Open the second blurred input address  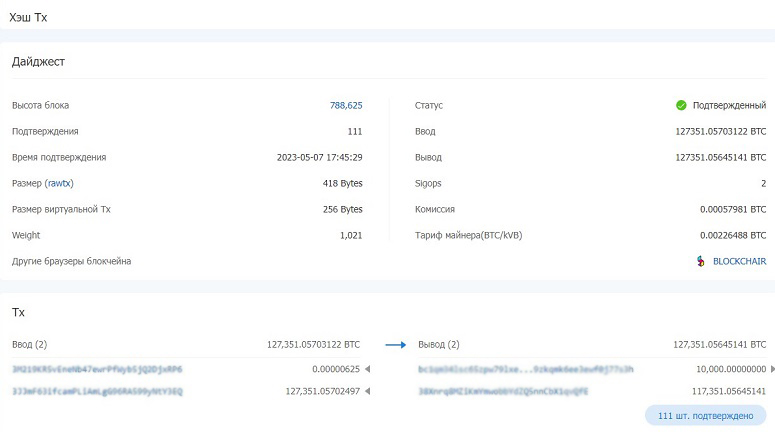pos(97,391)
